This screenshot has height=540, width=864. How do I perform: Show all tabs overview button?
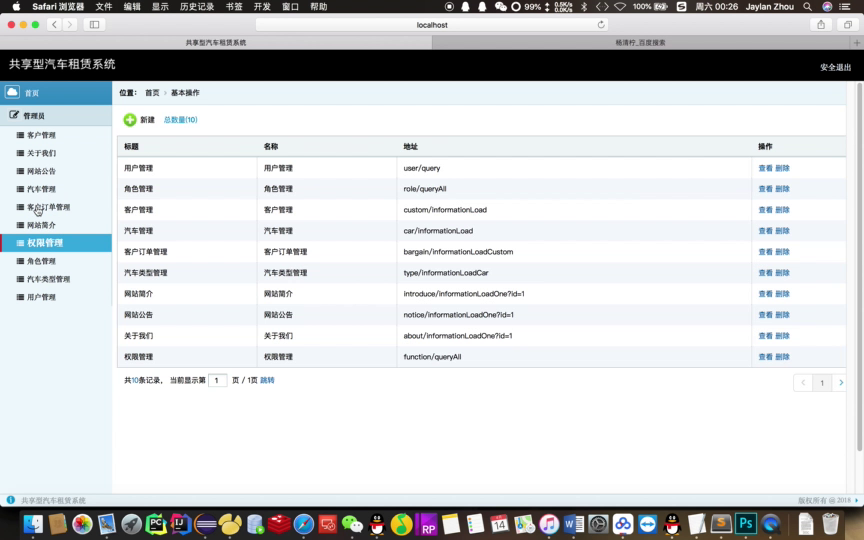click(x=847, y=24)
